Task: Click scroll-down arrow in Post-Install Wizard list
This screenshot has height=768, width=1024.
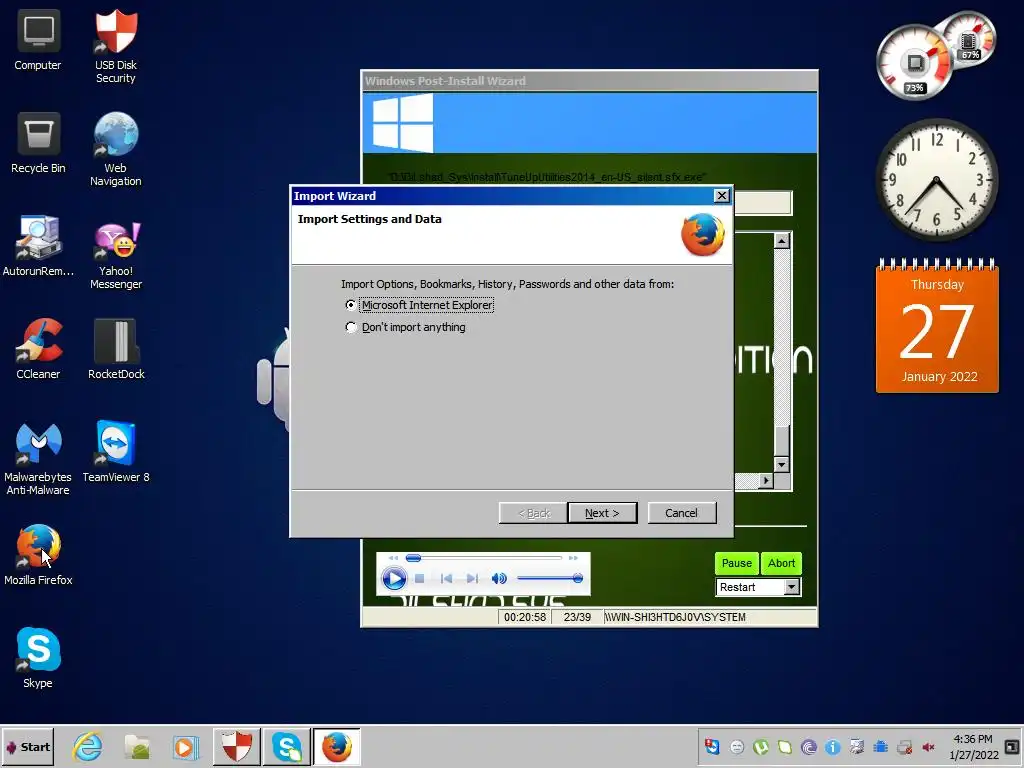Action: (x=782, y=464)
